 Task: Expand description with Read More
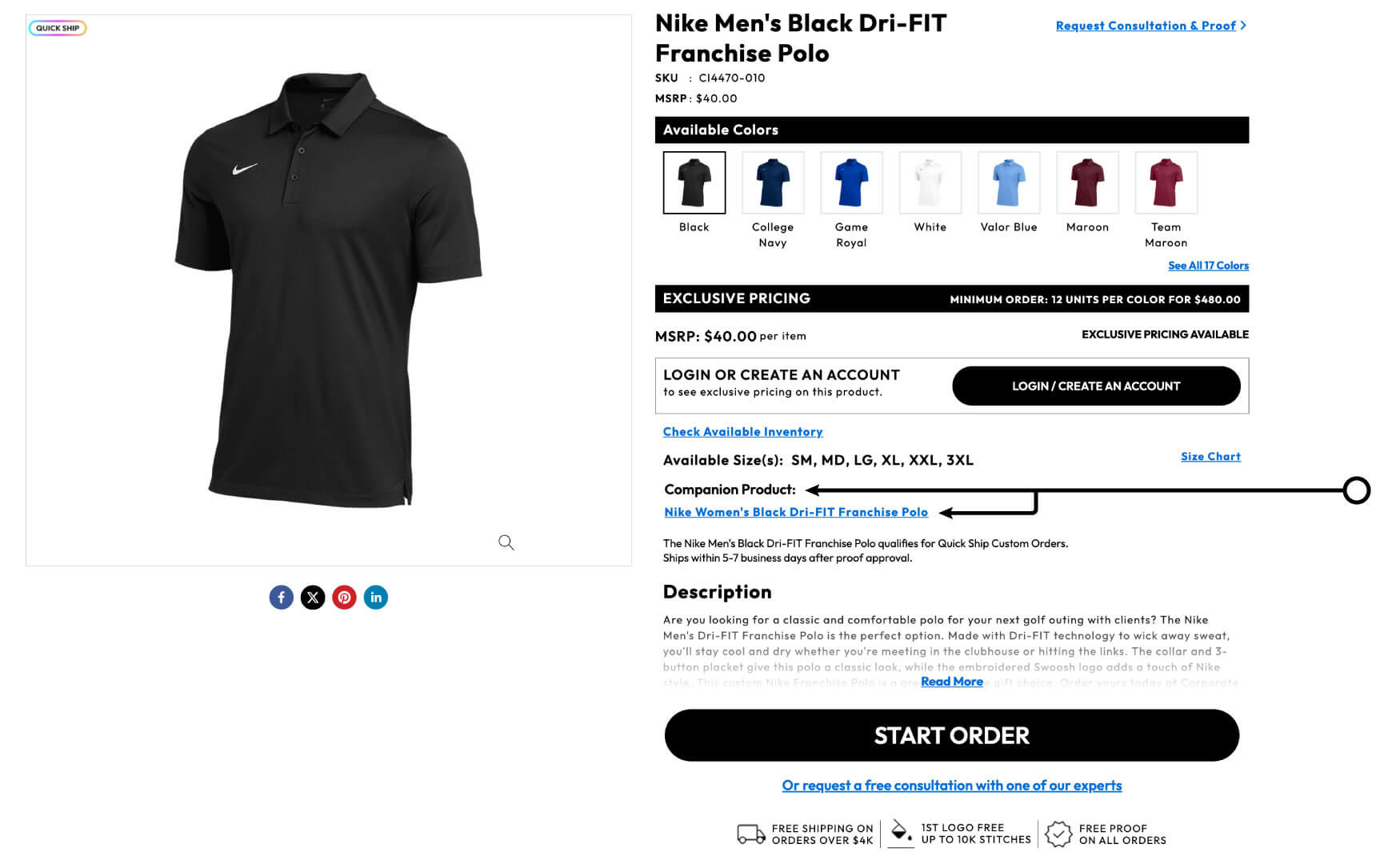[x=952, y=682]
